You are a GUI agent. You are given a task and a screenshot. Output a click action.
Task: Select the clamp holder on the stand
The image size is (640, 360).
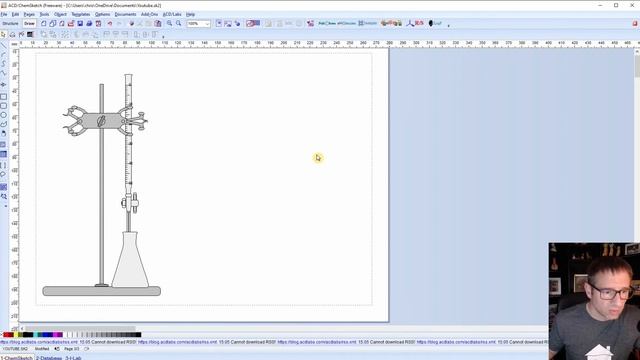(104, 121)
